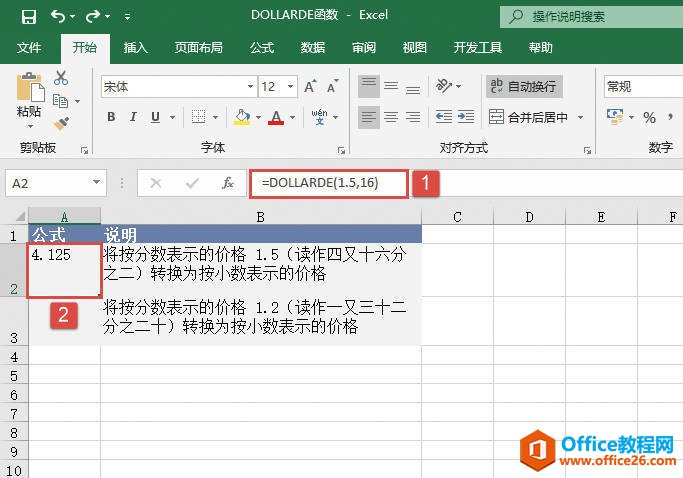Switch to the 审阅 ribbon tab
683x478 pixels.
pos(364,47)
